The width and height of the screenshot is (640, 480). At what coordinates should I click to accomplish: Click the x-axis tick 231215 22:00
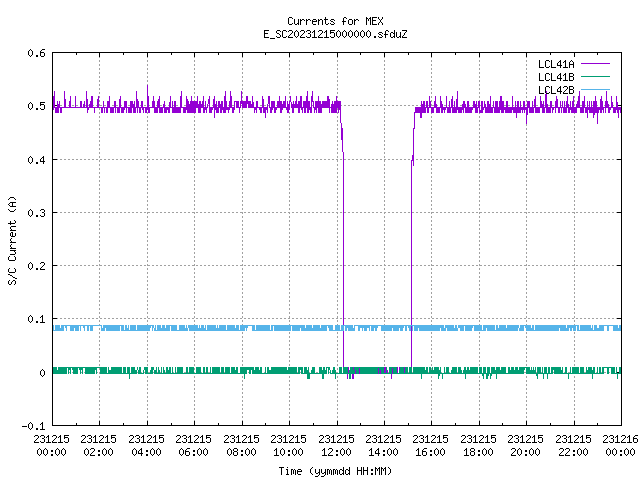(x=573, y=446)
